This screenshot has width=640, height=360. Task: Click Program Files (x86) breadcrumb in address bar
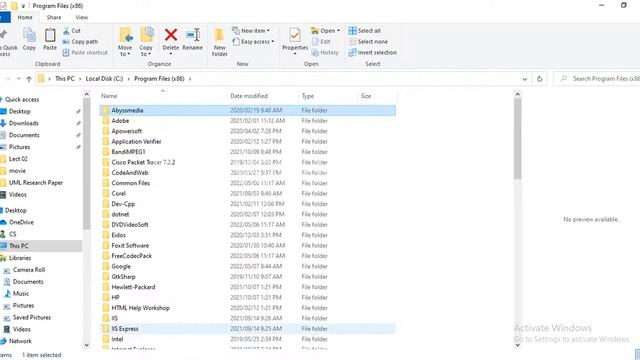point(159,79)
